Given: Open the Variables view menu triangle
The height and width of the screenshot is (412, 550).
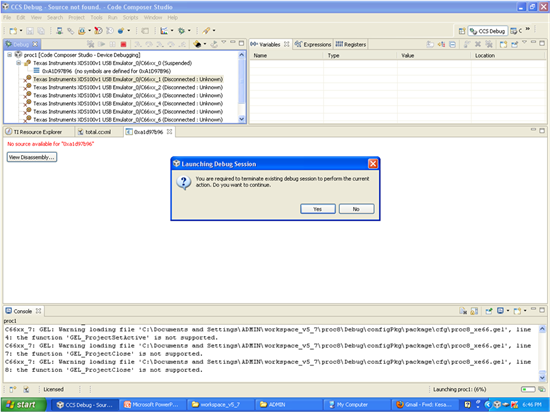Looking at the screenshot, I should tap(524, 42).
